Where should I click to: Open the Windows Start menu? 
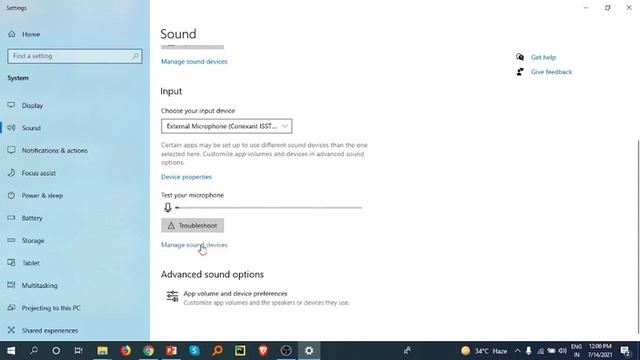coord(11,351)
